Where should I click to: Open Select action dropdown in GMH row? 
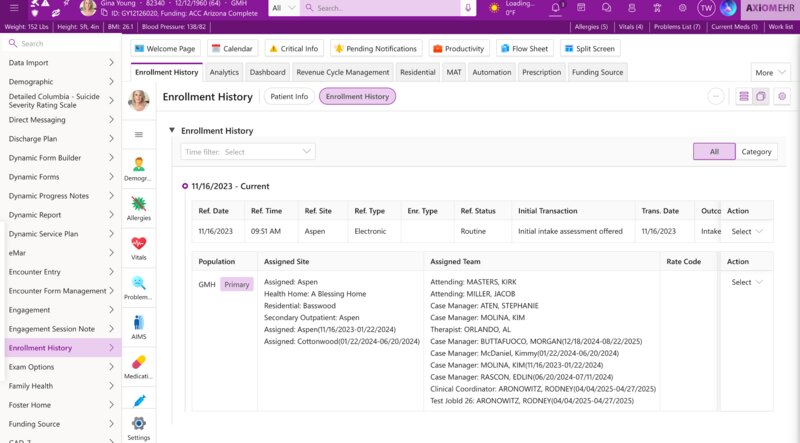click(x=746, y=282)
